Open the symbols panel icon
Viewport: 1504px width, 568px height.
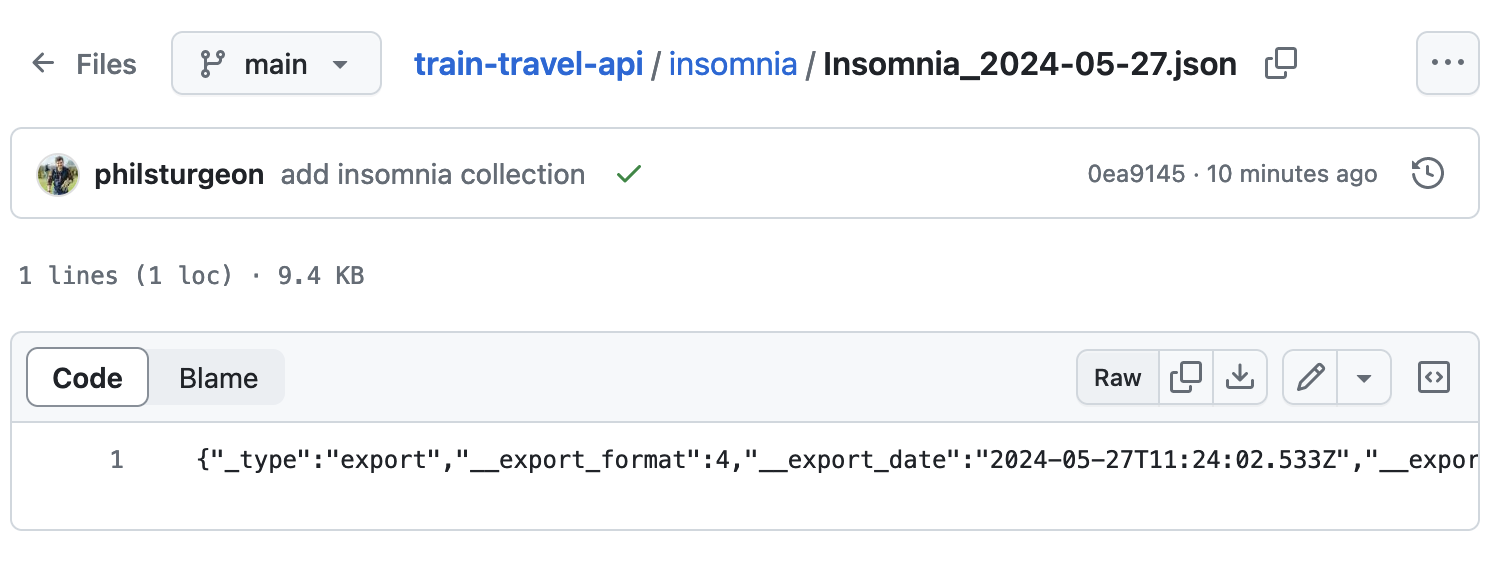pos(1434,377)
